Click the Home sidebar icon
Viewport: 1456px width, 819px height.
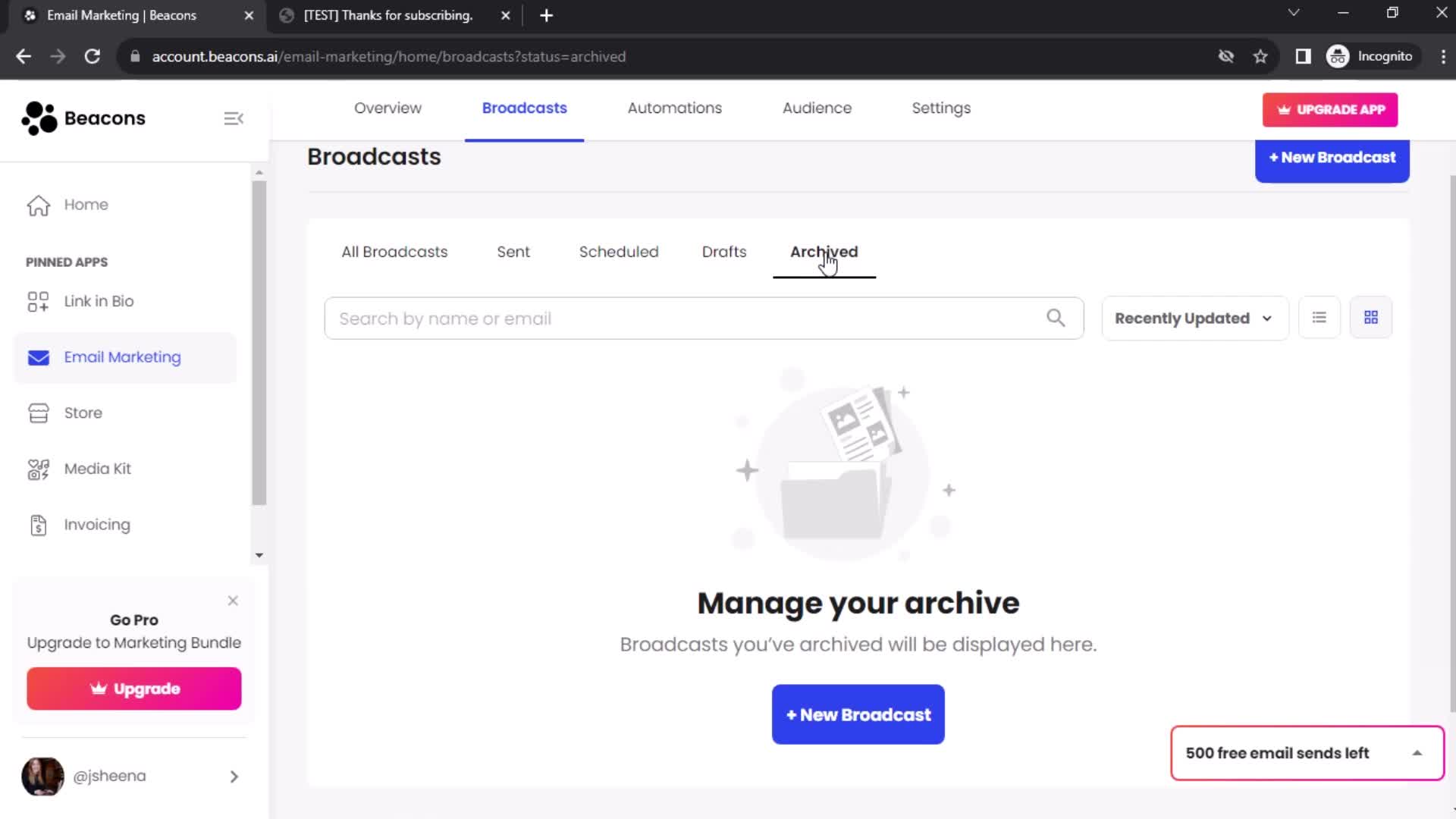(38, 203)
